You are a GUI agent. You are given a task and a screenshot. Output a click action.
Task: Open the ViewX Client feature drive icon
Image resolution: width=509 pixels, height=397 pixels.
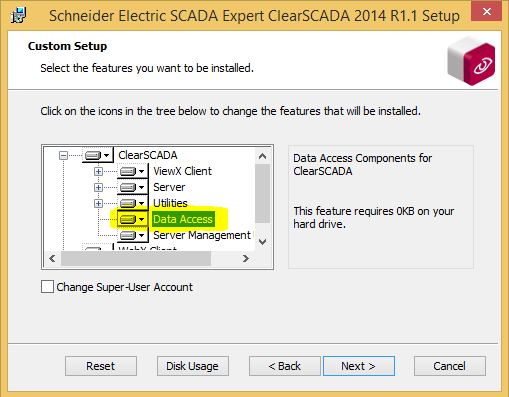coord(132,171)
